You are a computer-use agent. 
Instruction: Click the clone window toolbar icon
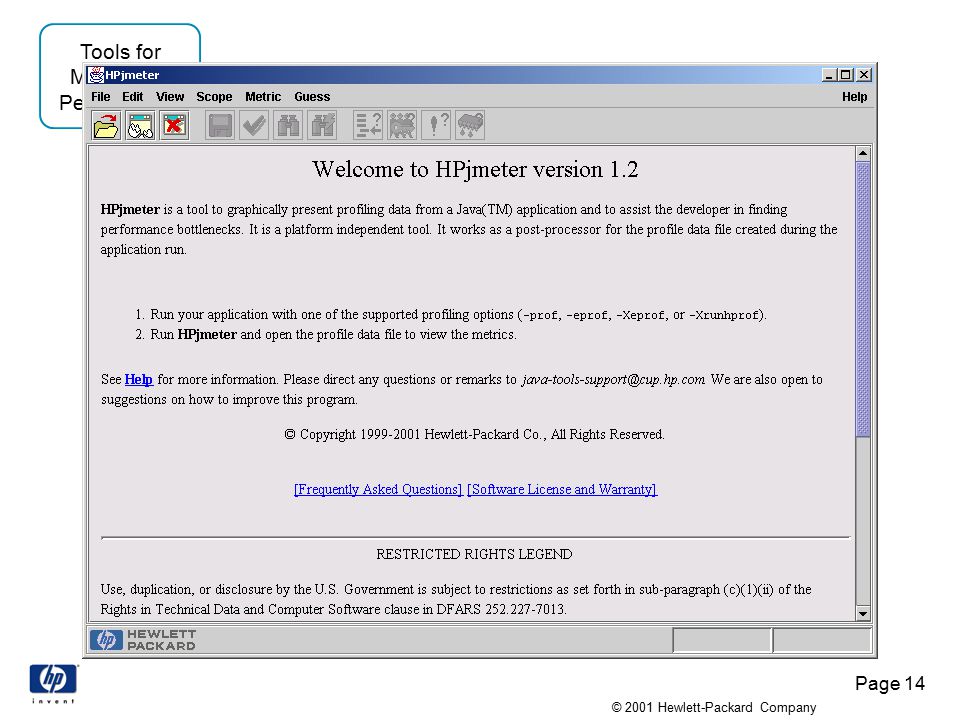pyautogui.click(x=140, y=126)
